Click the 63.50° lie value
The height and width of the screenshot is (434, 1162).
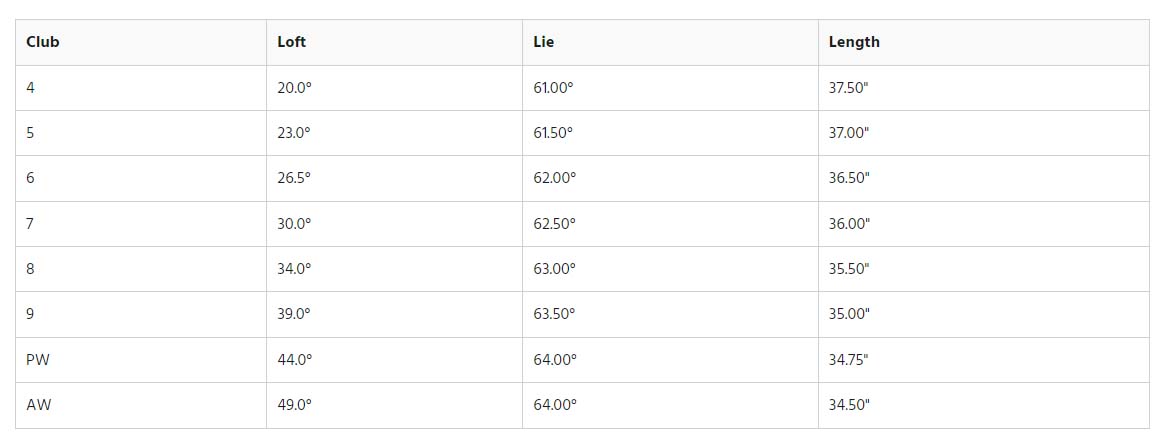pyautogui.click(x=554, y=314)
